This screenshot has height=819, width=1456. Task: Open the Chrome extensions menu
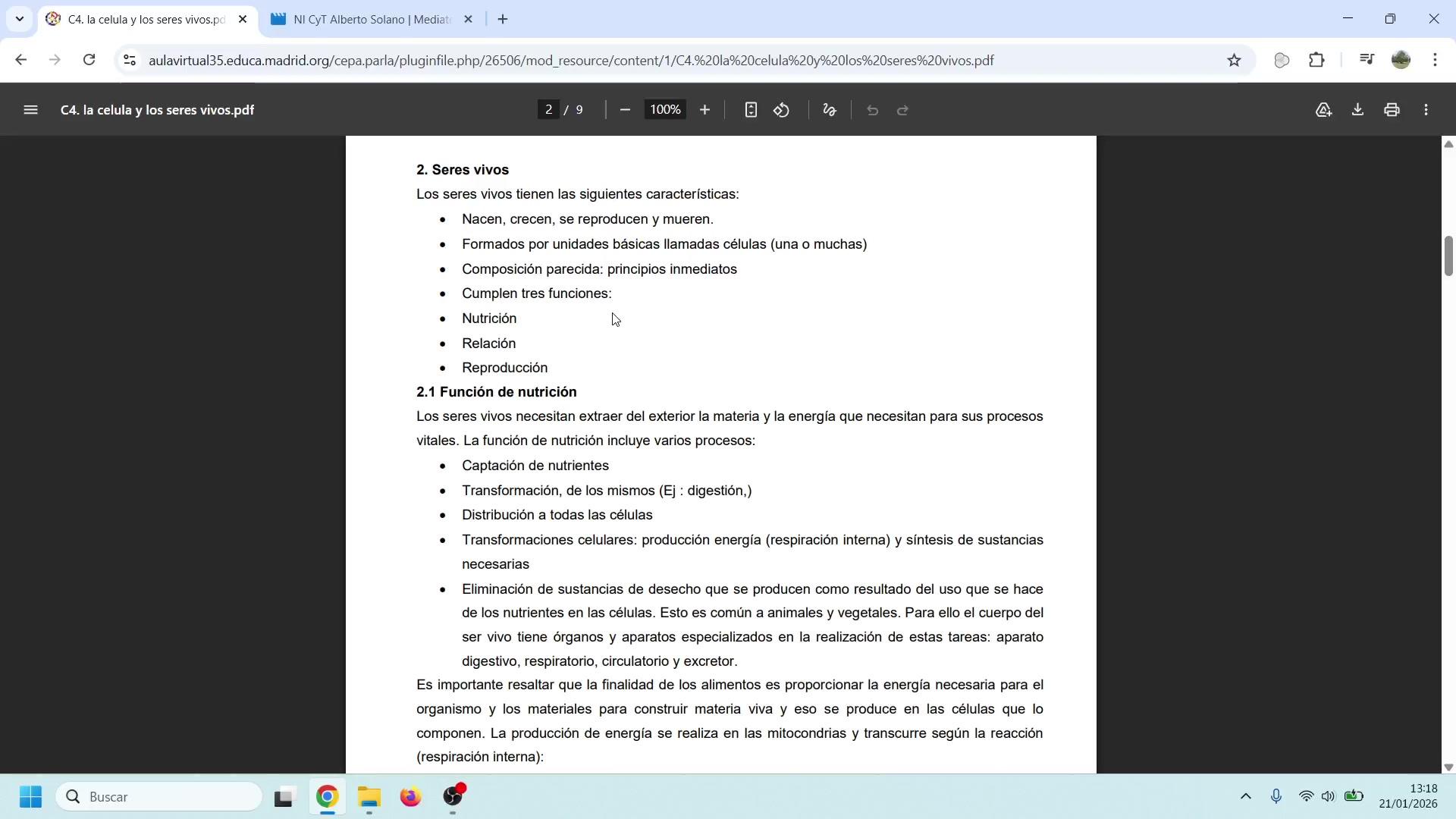[x=1317, y=61]
